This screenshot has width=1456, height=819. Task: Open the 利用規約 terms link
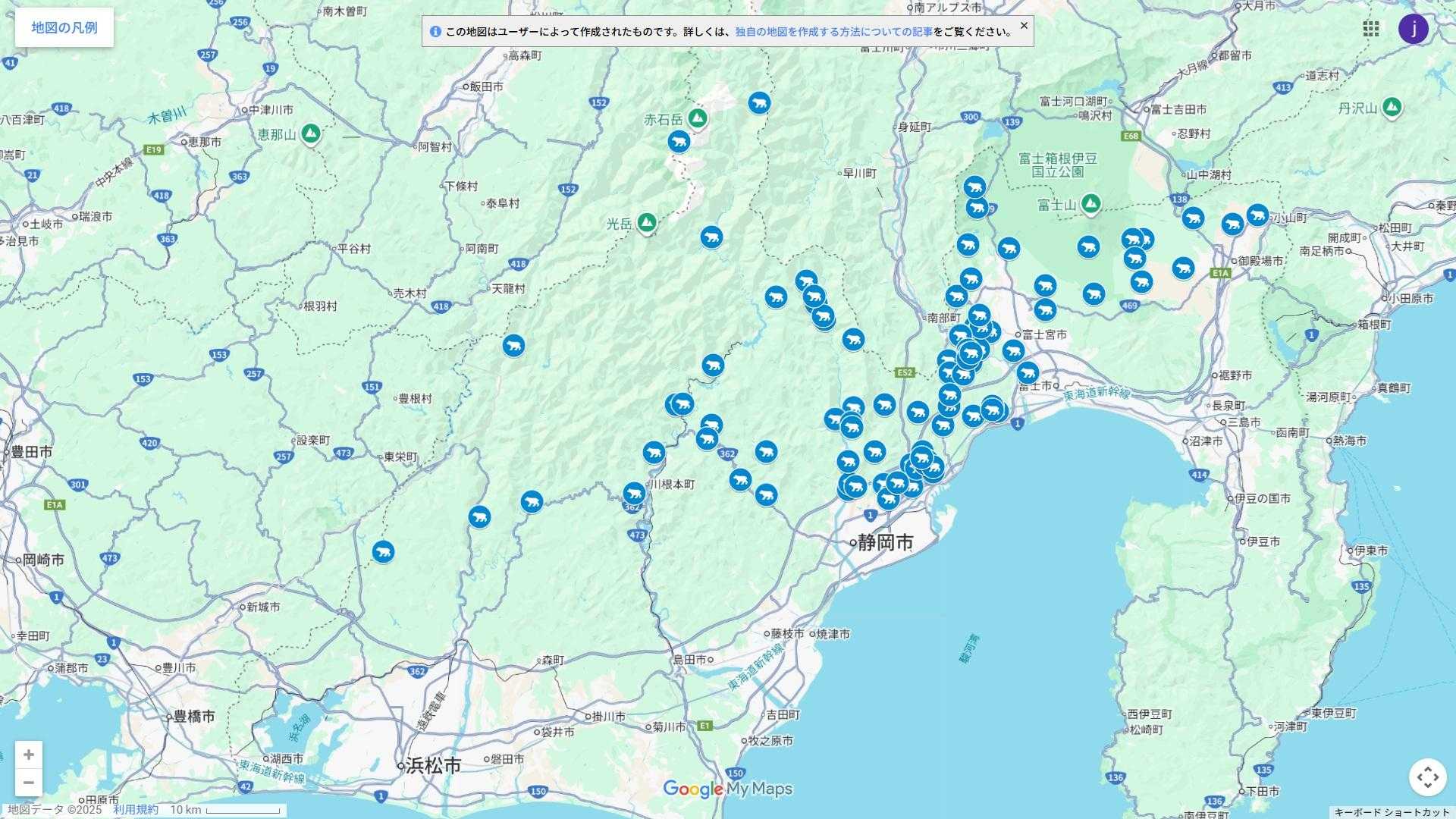click(136, 810)
